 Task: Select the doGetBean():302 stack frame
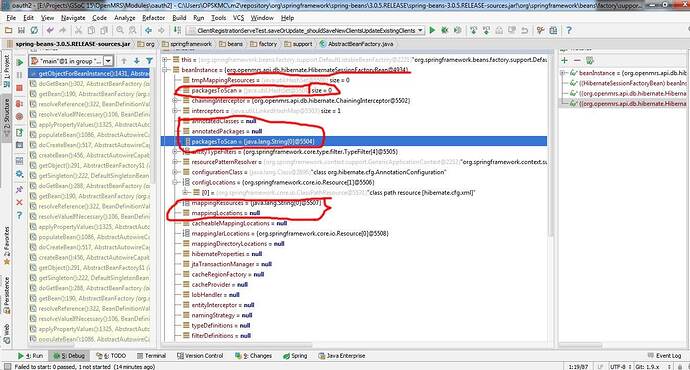(x=90, y=84)
